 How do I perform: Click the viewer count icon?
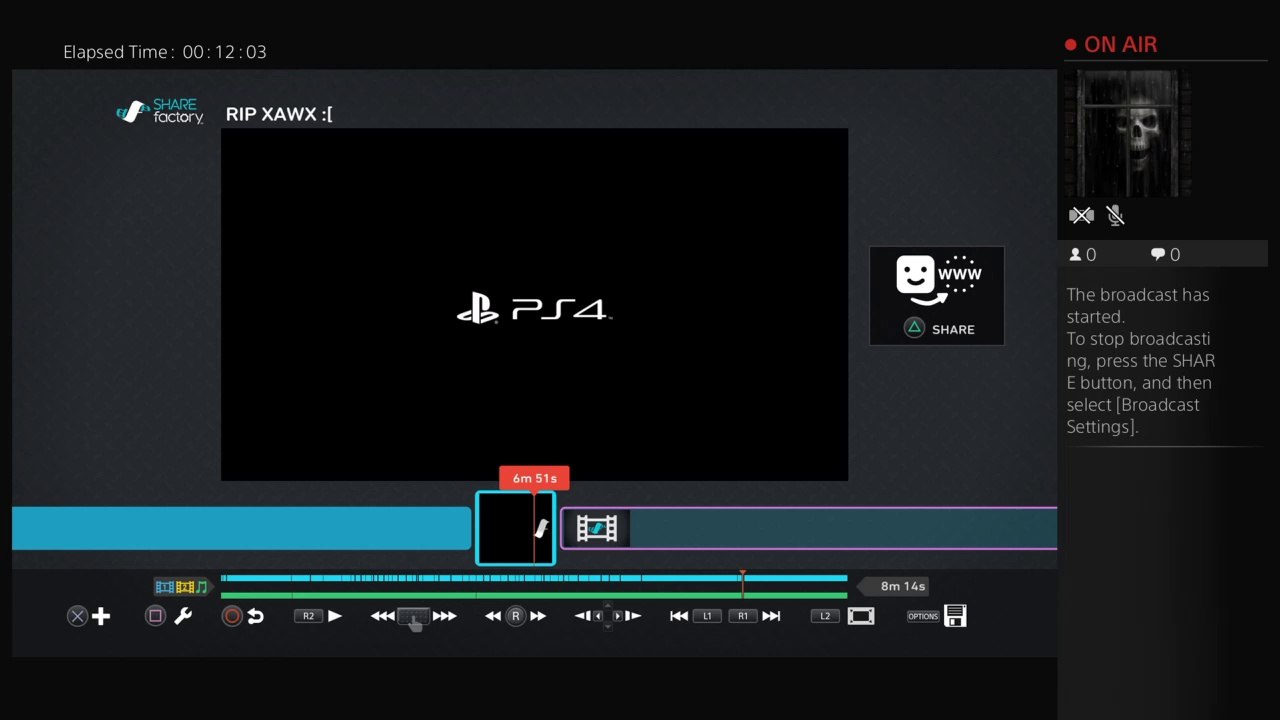pyautogui.click(x=1076, y=255)
